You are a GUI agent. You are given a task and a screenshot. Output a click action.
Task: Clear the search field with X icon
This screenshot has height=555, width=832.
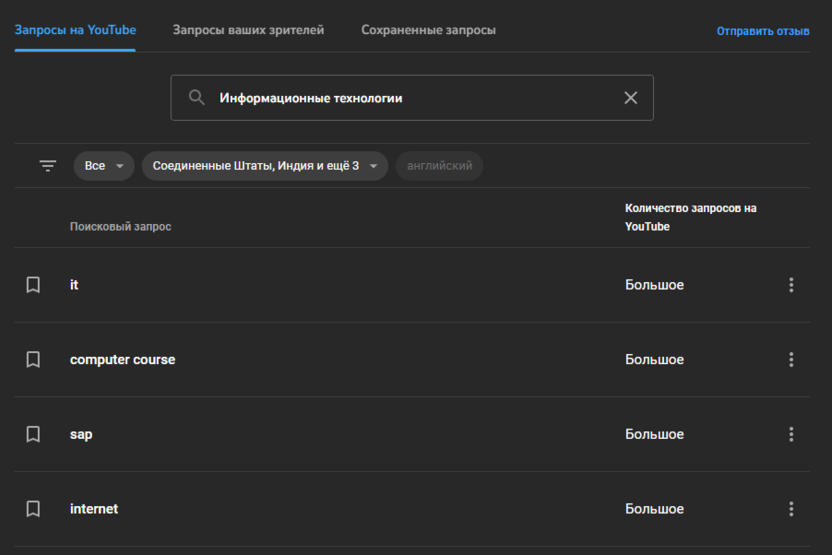click(630, 98)
